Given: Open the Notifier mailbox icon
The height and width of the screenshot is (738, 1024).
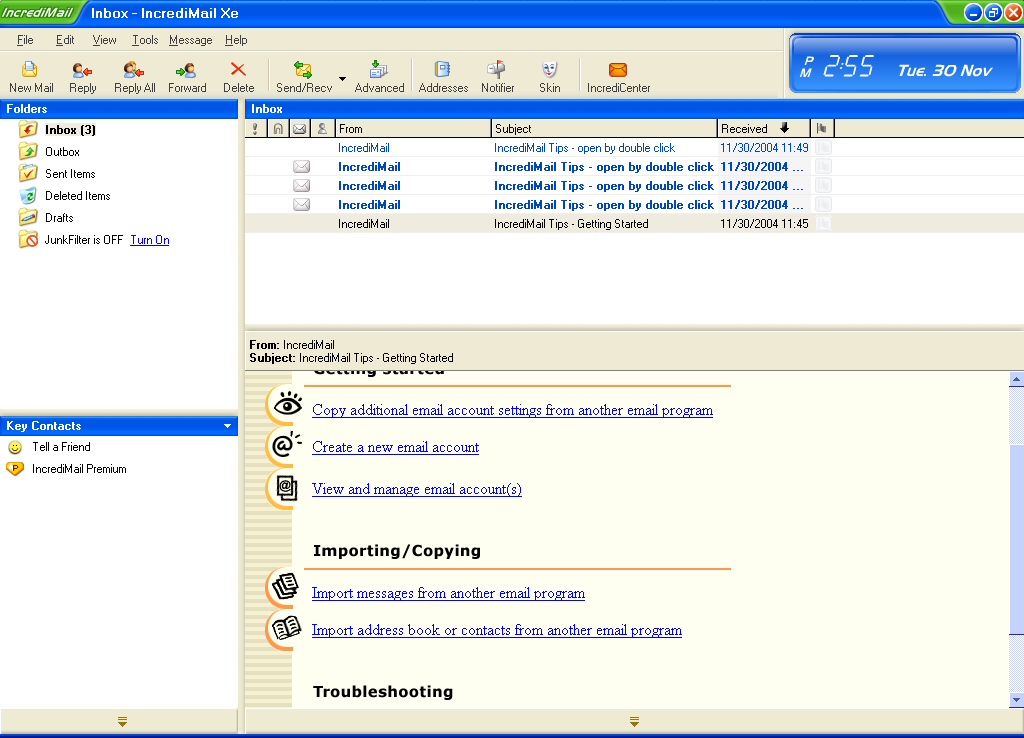Looking at the screenshot, I should coord(497,76).
